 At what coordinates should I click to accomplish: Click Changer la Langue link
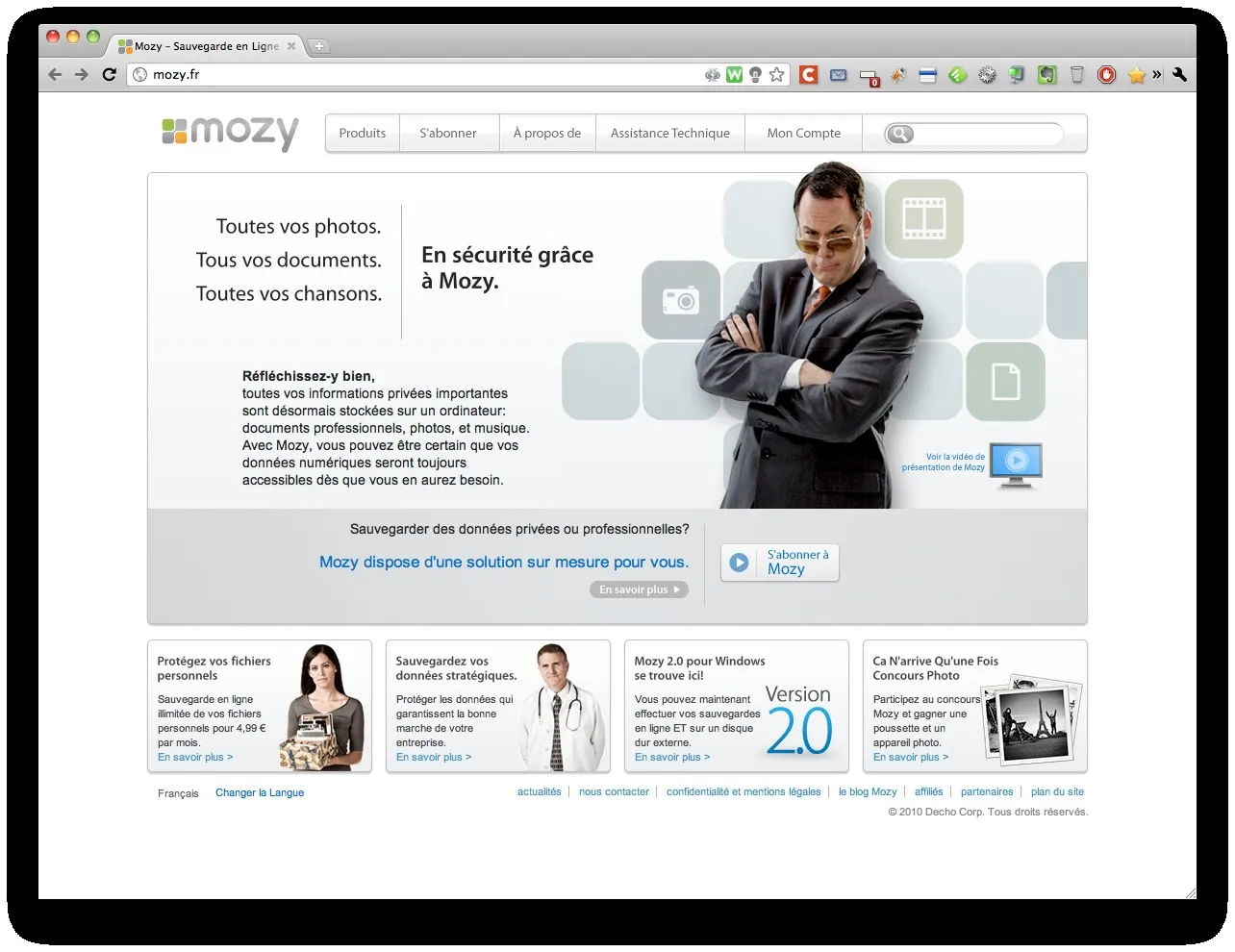[260, 793]
